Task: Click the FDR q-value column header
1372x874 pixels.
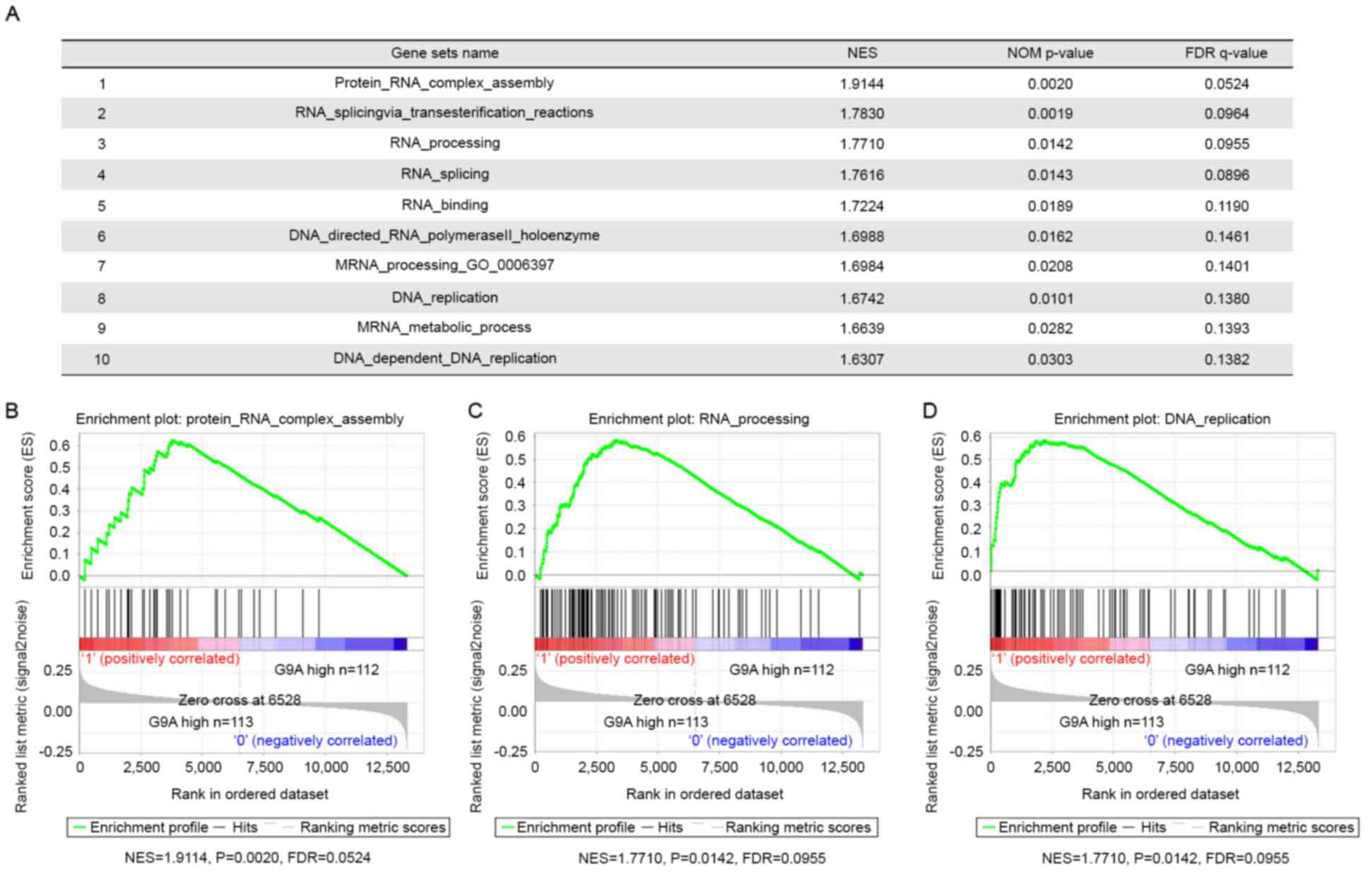Action: tap(1226, 53)
